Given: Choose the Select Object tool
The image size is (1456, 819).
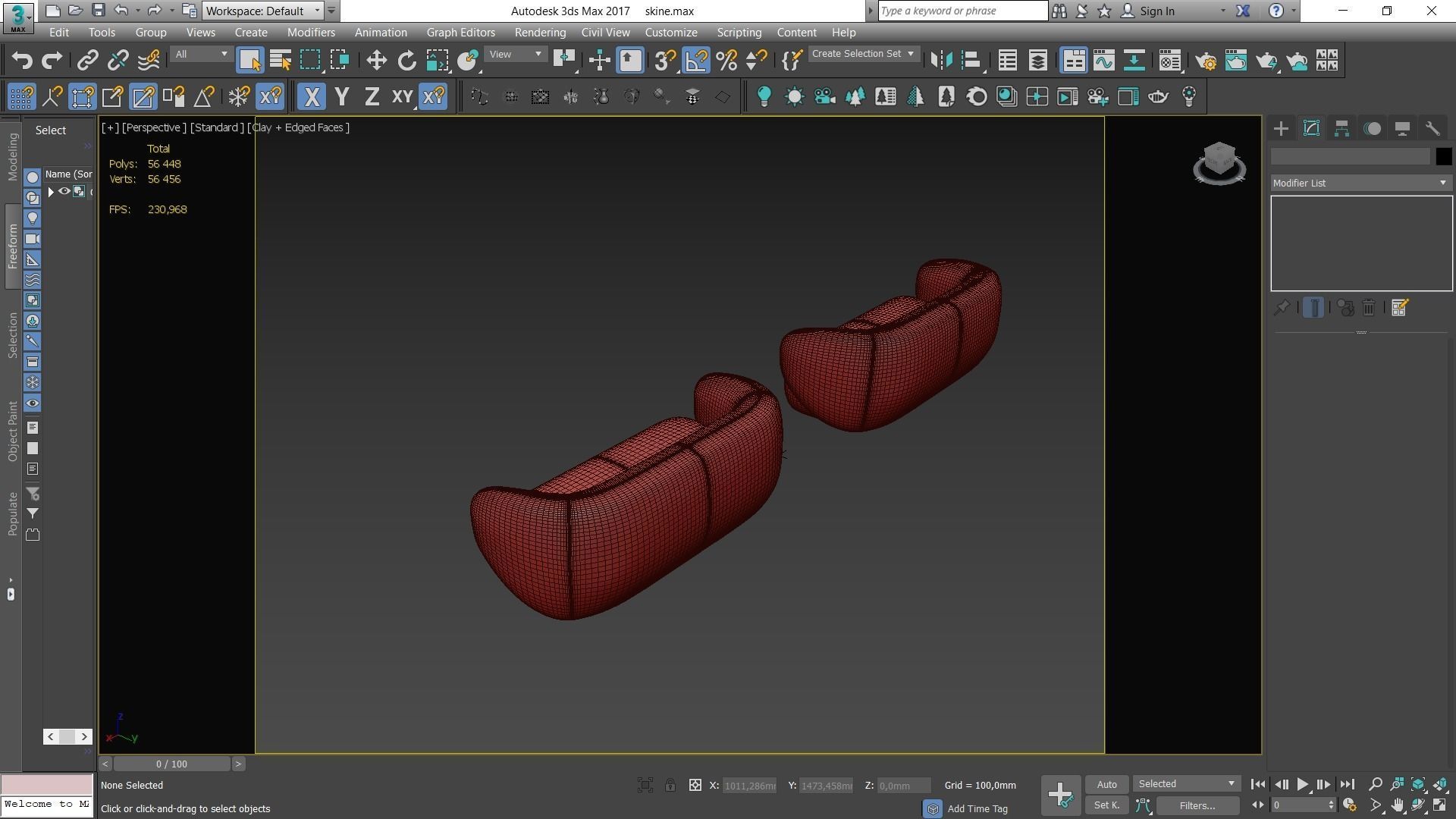Looking at the screenshot, I should [x=249, y=61].
